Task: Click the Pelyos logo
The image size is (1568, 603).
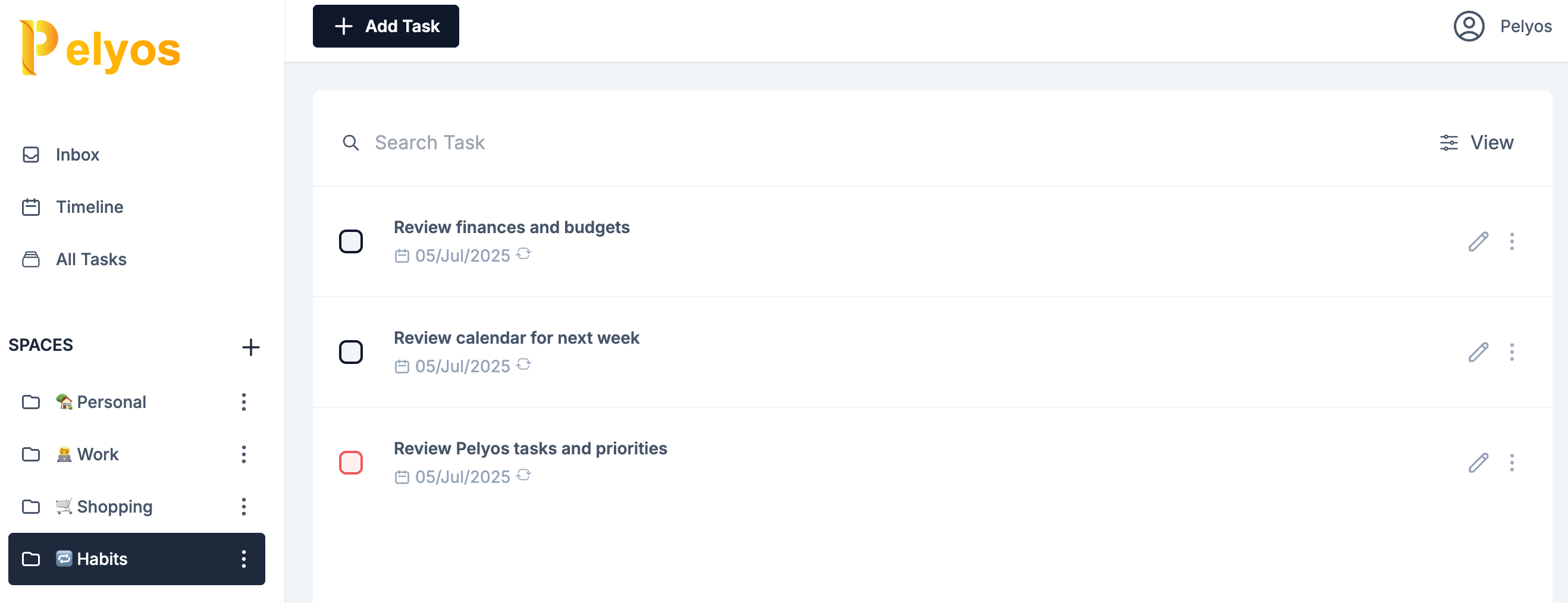Action: [101, 48]
